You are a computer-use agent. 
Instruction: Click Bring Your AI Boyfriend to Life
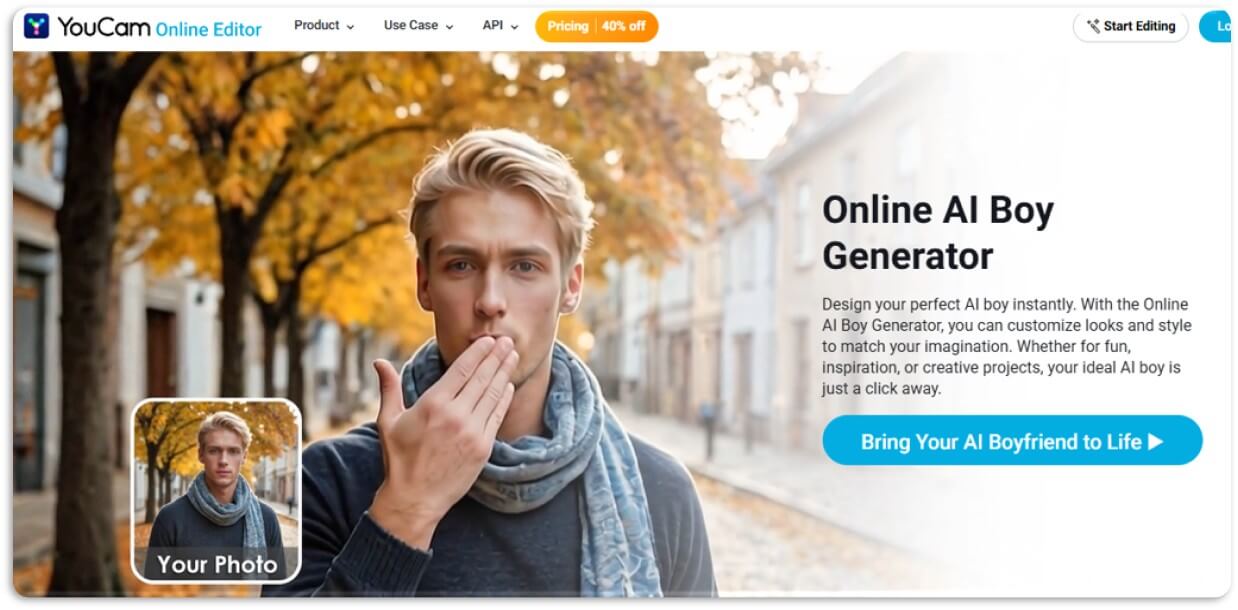pos(1012,441)
